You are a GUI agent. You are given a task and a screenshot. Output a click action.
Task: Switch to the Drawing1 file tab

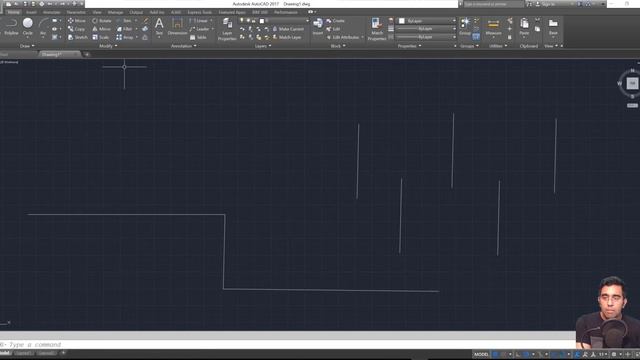tap(59, 54)
